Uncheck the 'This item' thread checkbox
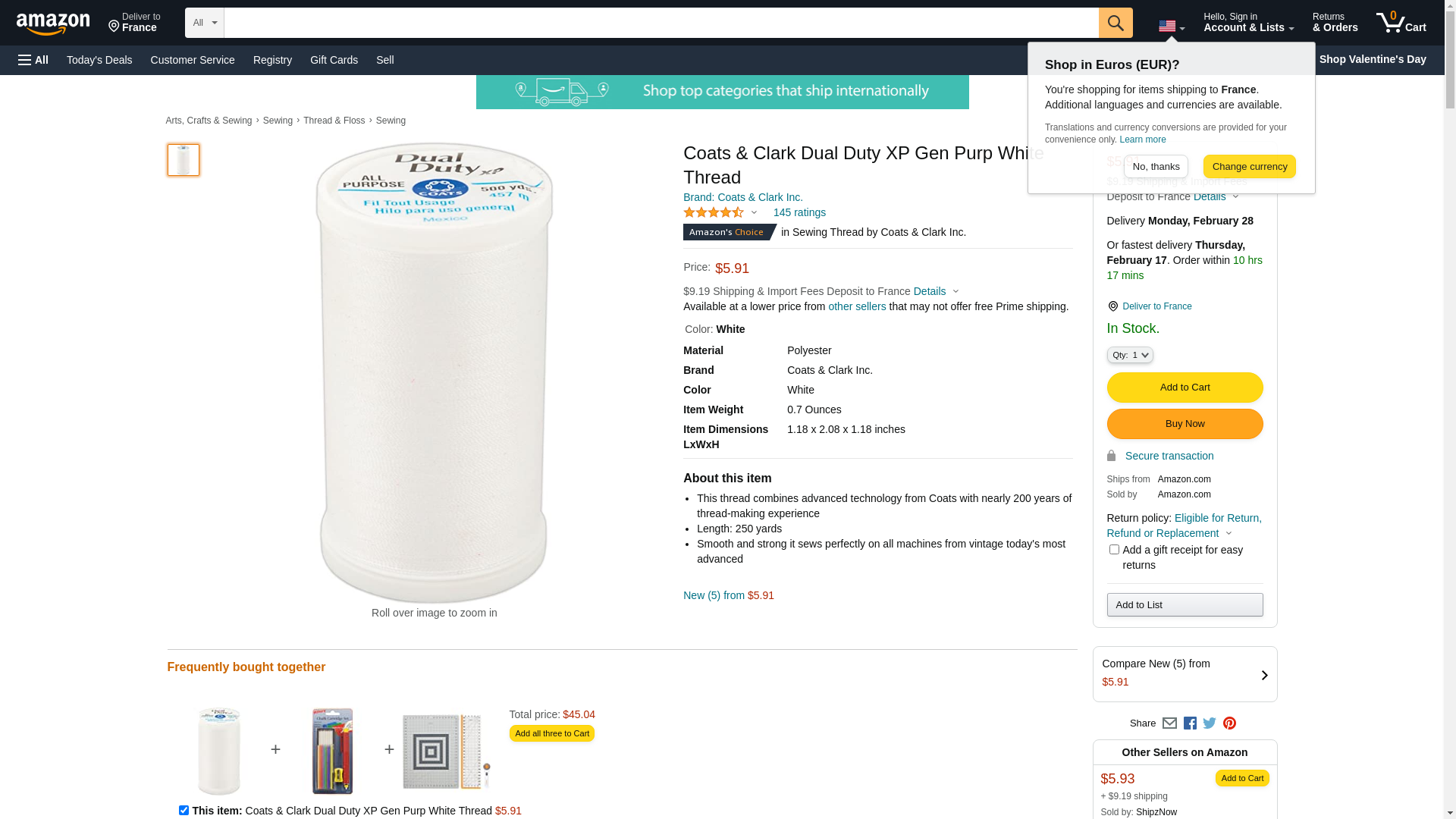This screenshot has height=819, width=1456. (184, 810)
